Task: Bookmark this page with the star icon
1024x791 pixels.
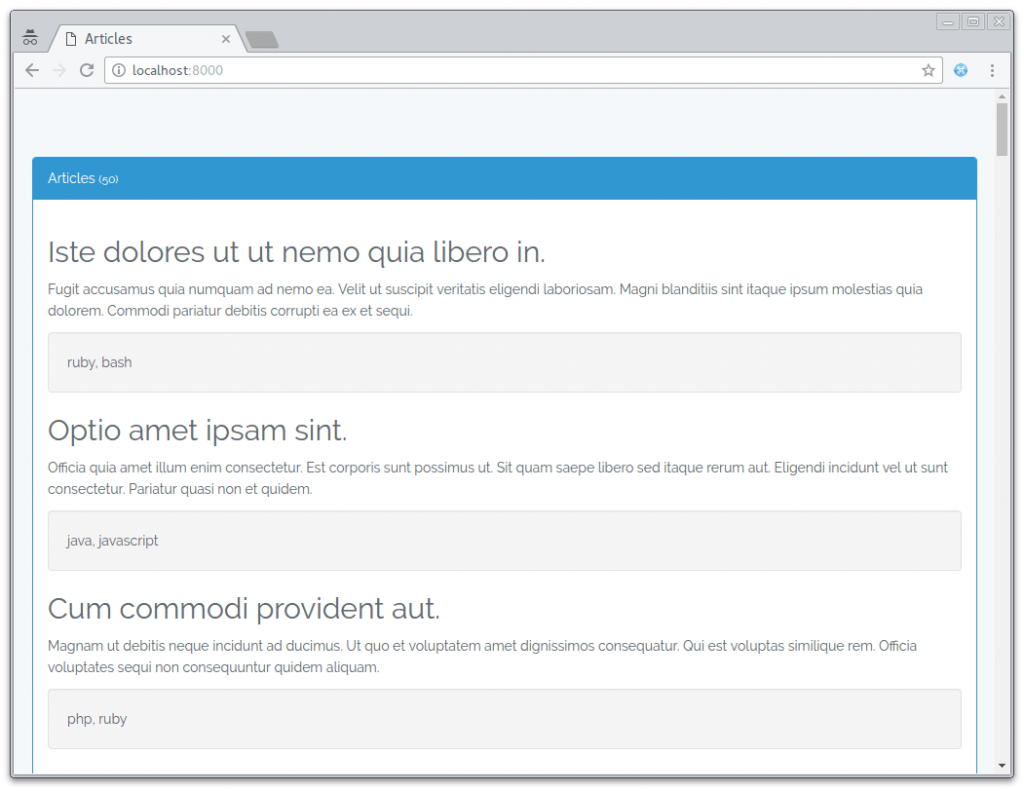Action: pos(928,70)
